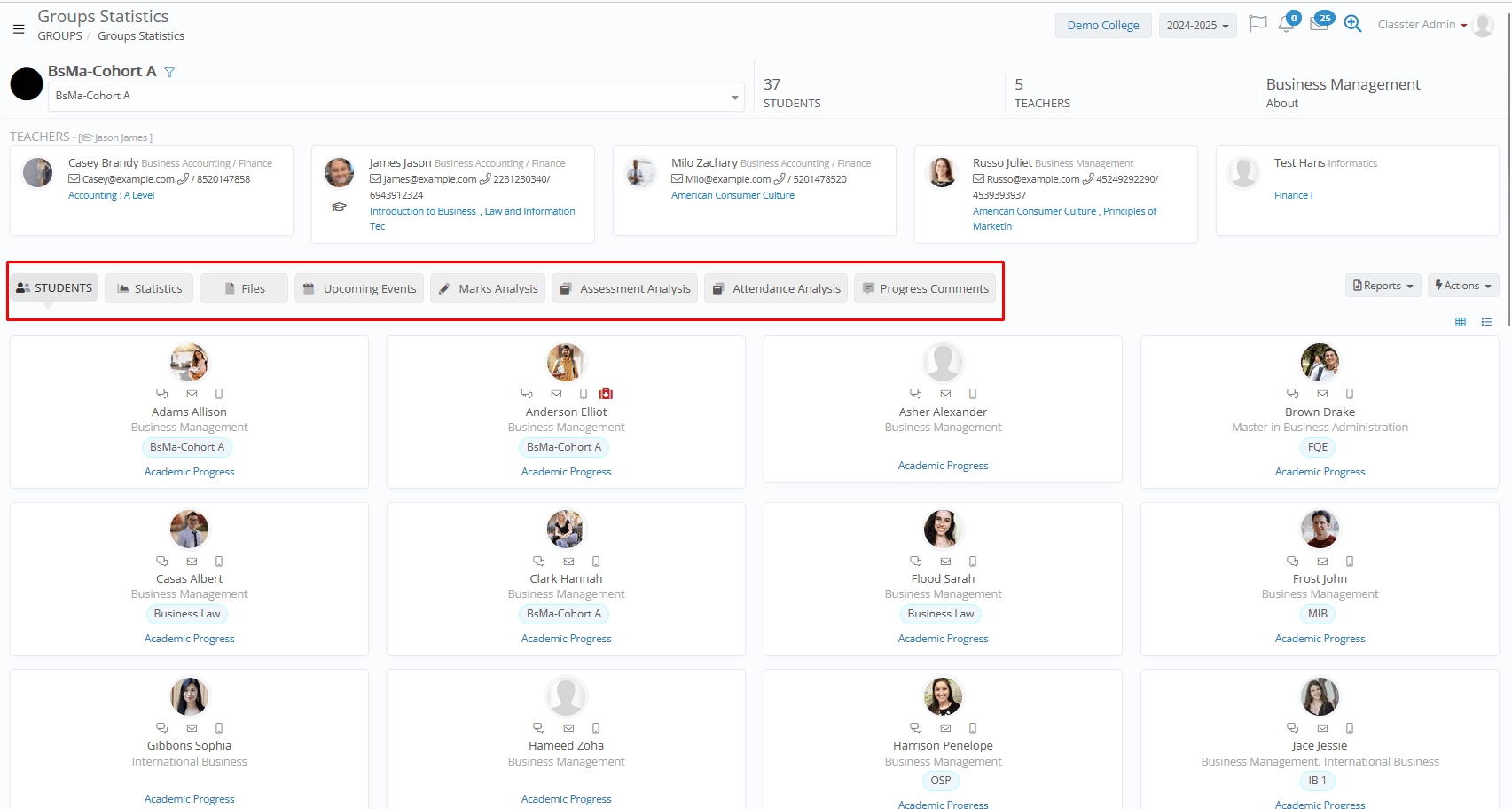The image size is (1512, 809).
Task: Click the envelope icon for Casas Albert
Action: (192, 562)
